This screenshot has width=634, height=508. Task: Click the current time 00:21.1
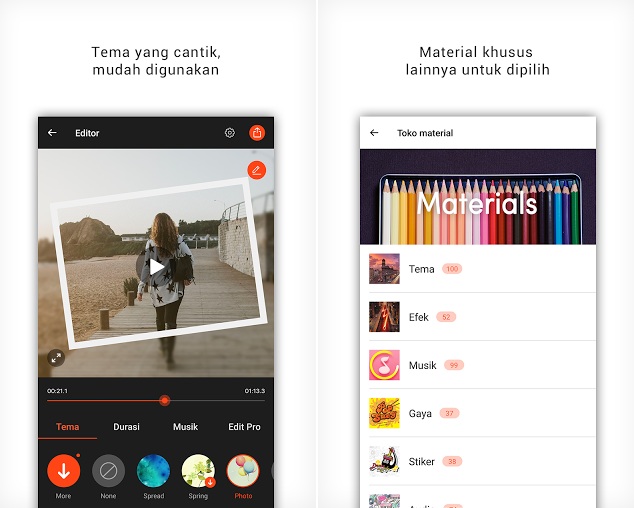click(x=57, y=391)
